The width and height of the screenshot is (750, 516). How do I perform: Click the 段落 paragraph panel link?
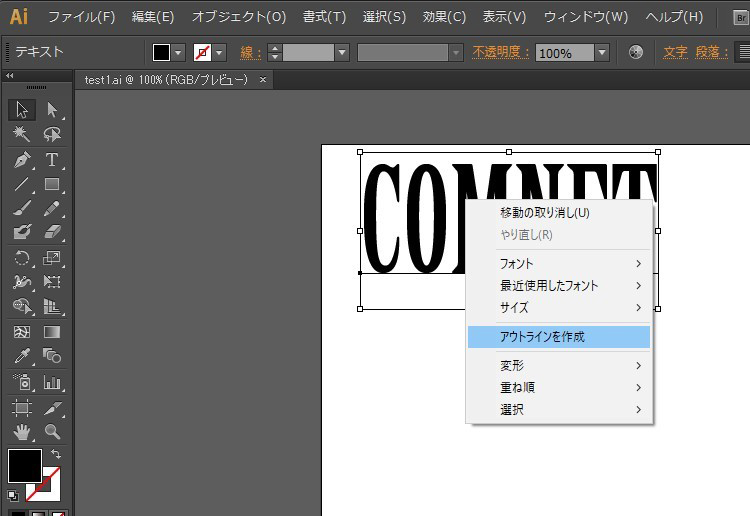[711, 52]
